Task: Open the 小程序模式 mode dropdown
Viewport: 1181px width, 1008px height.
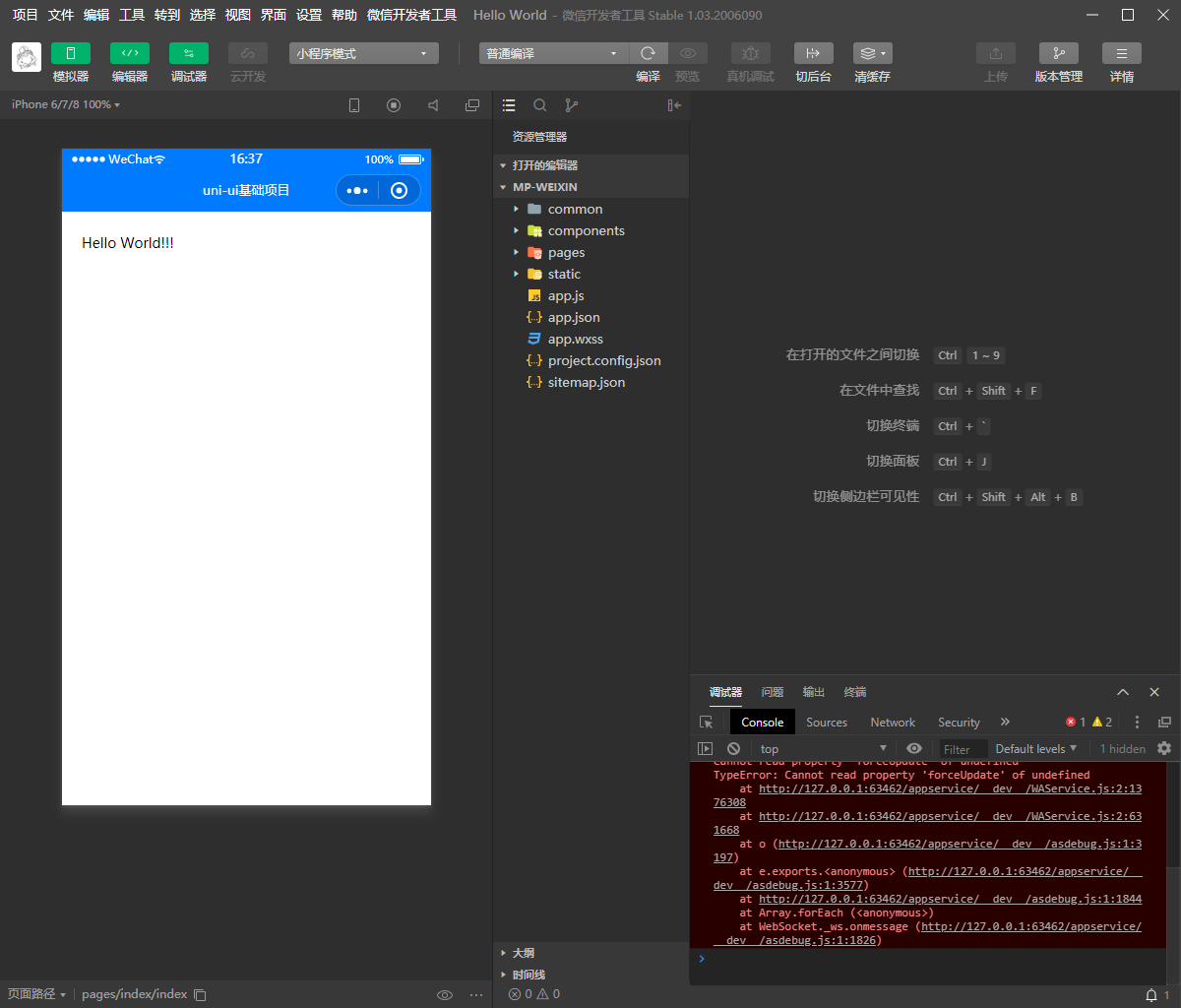Action: pyautogui.click(x=364, y=53)
